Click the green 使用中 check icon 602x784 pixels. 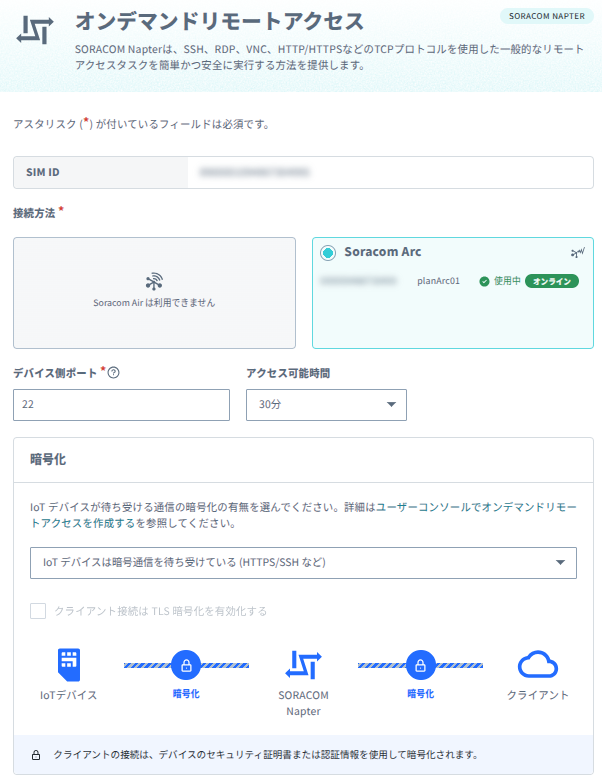coord(484,282)
